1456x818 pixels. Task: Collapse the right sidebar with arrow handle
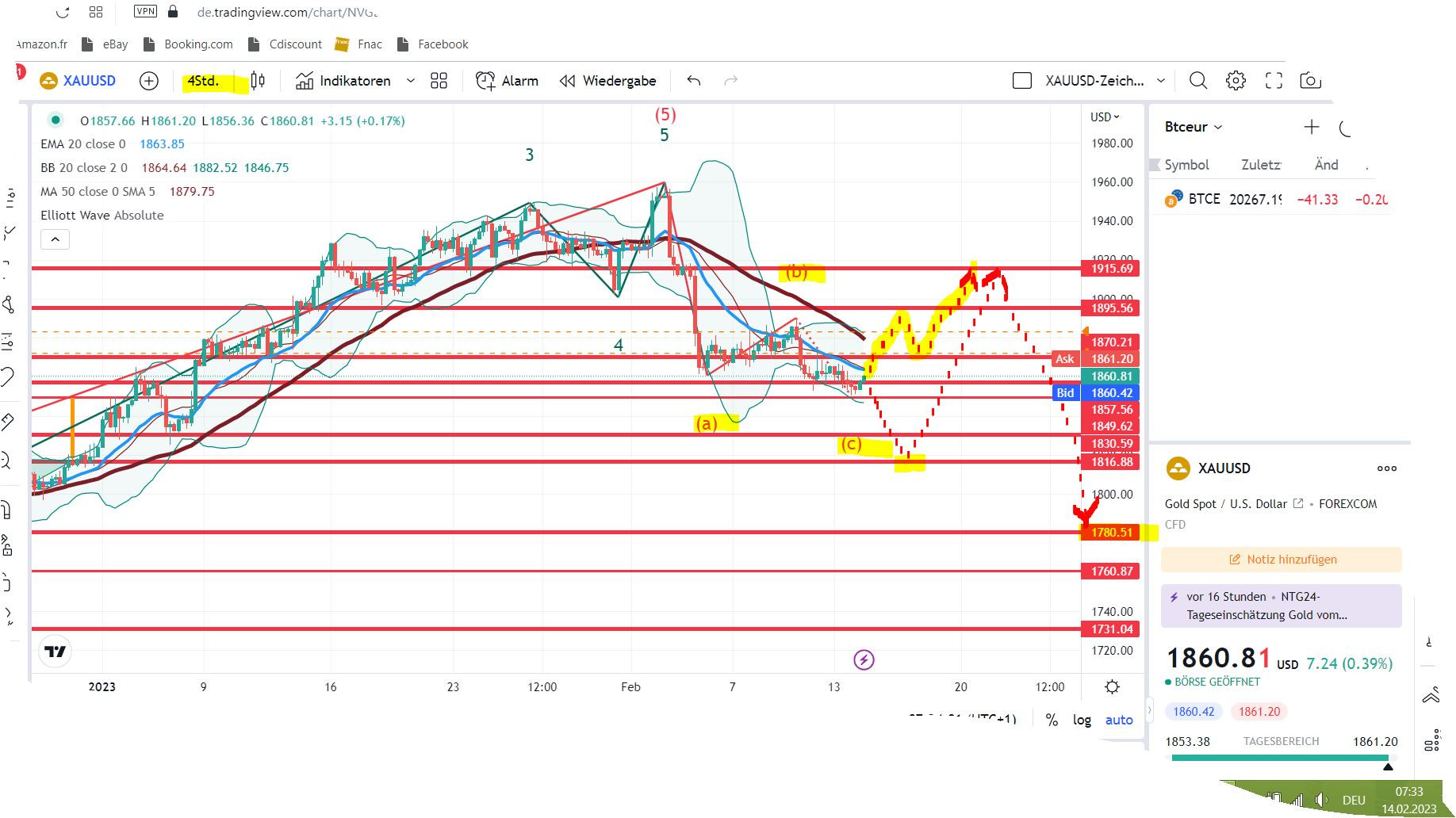coord(1149,709)
